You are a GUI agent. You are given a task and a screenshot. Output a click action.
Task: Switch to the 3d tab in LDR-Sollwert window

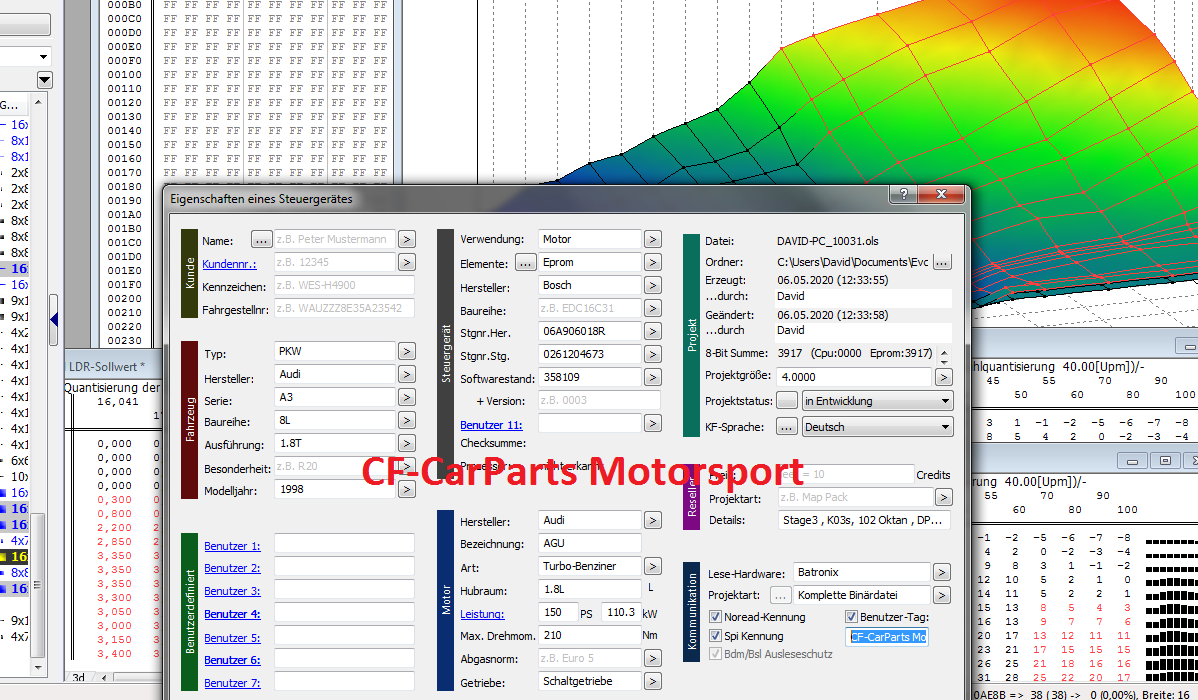tap(78, 678)
